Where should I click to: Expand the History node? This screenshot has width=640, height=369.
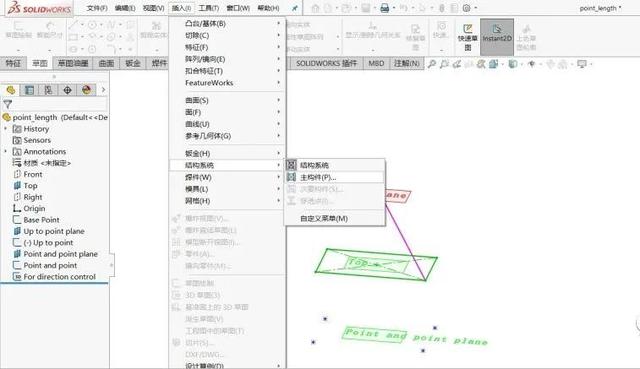[6, 129]
